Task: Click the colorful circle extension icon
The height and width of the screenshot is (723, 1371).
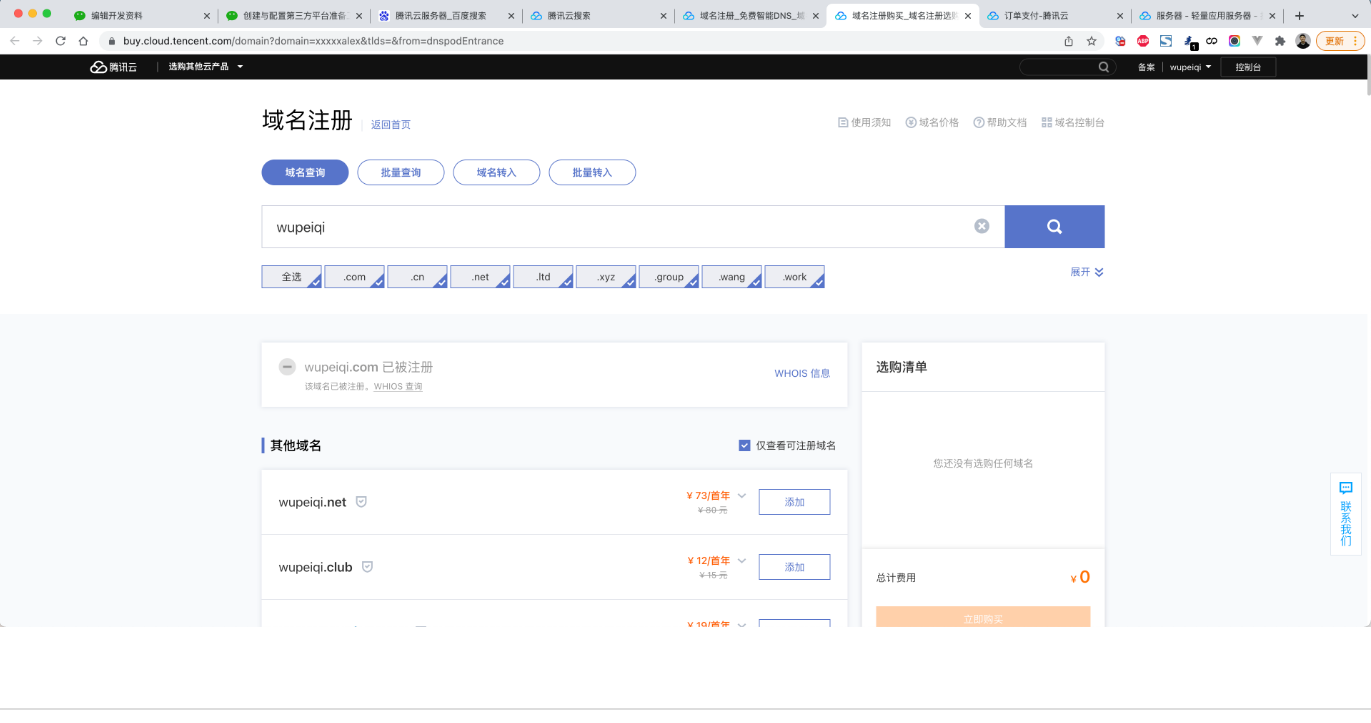Action: click(1234, 41)
